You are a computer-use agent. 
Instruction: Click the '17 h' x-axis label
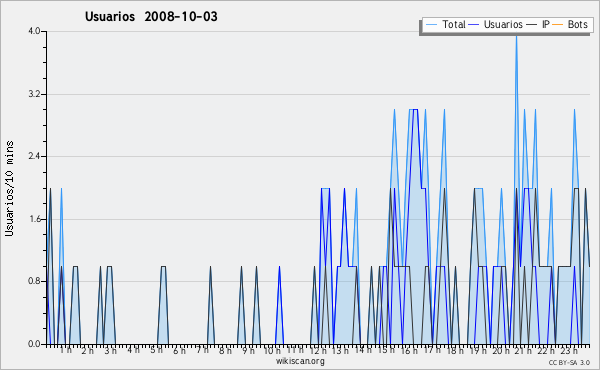[432, 350]
